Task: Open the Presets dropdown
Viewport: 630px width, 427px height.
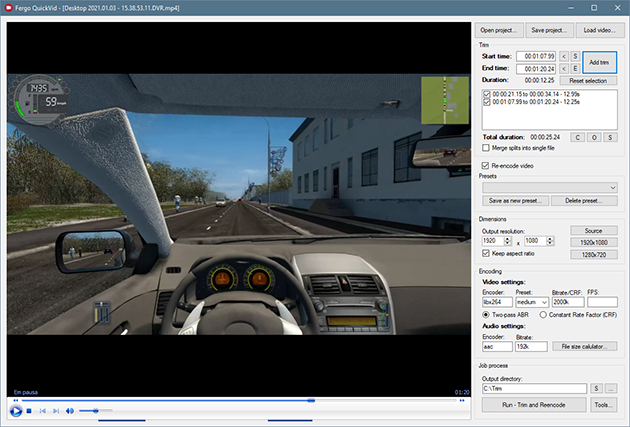Action: 550,187
